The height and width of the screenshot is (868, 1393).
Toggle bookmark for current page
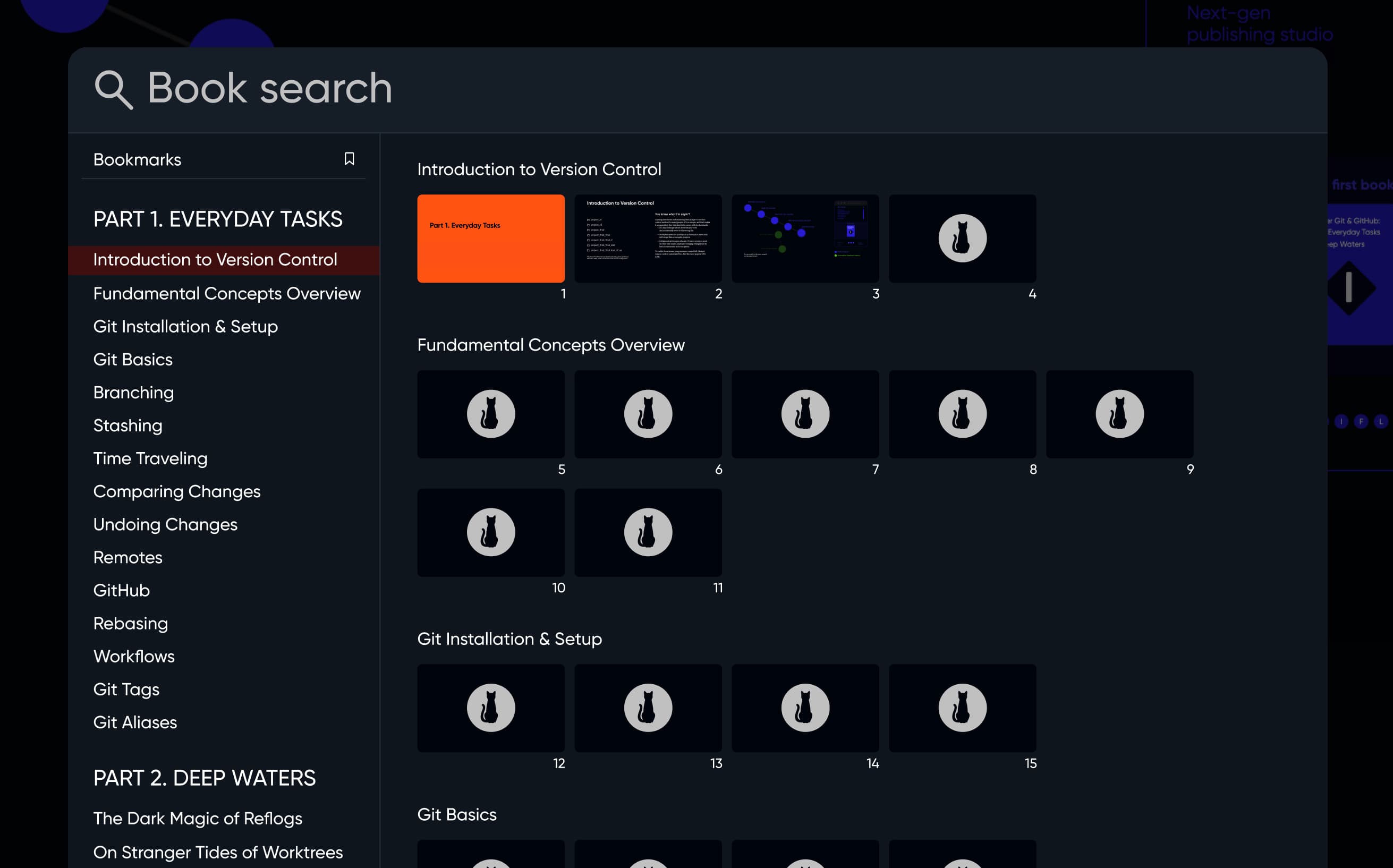pos(350,159)
